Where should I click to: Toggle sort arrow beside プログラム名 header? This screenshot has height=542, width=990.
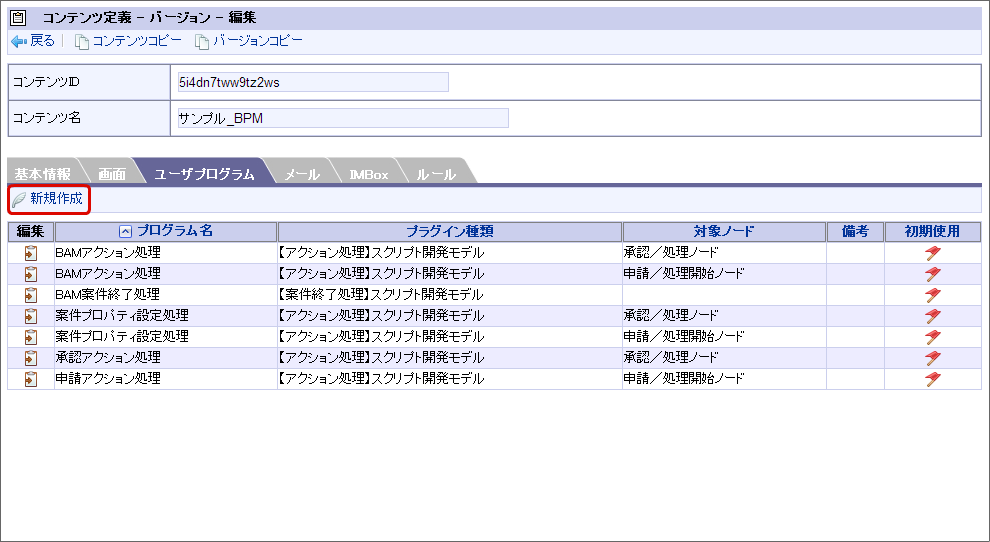pos(126,232)
